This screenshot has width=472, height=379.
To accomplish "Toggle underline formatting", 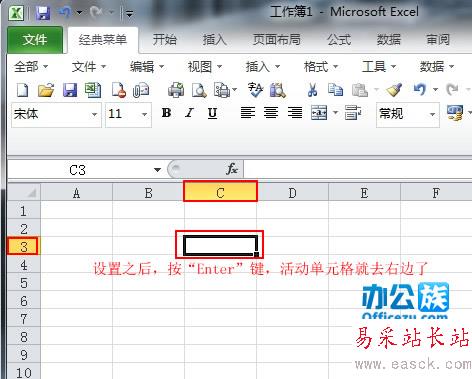I will [212, 113].
